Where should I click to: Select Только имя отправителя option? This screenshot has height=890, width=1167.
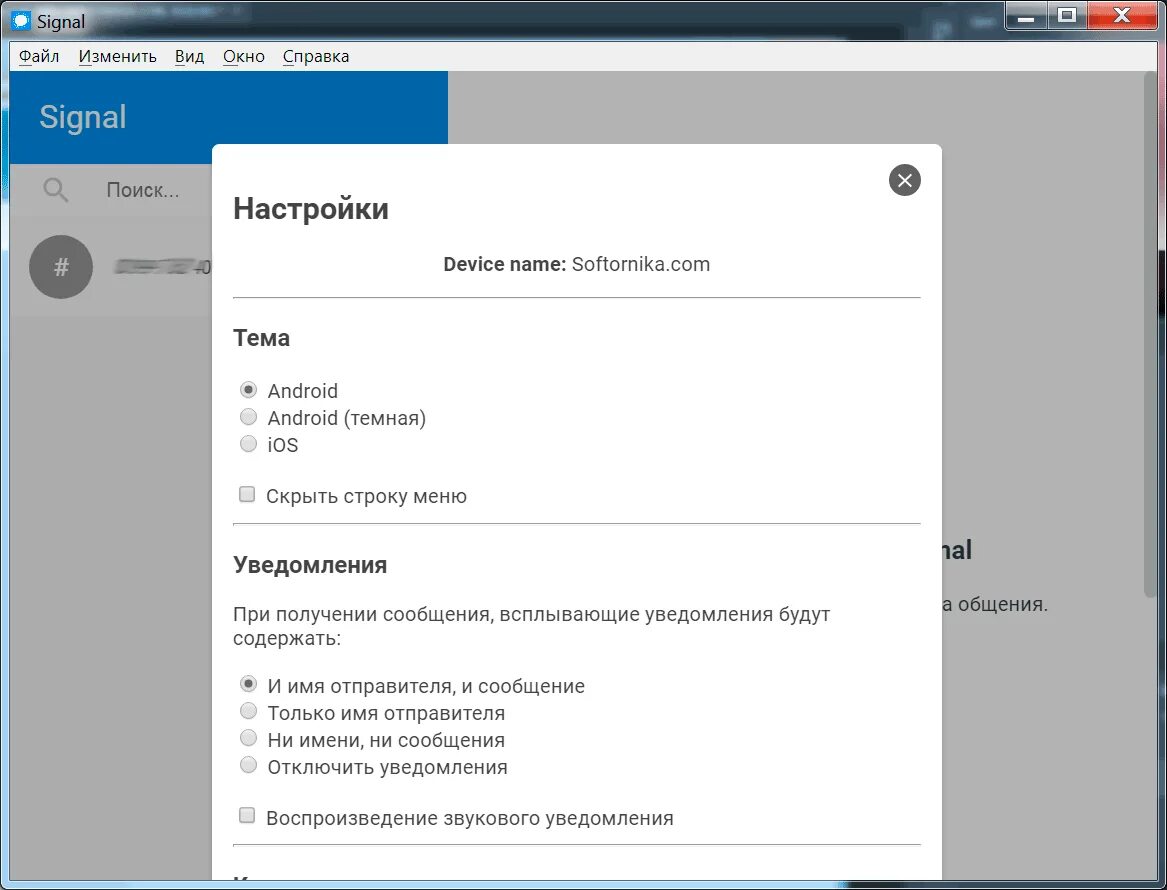click(249, 711)
